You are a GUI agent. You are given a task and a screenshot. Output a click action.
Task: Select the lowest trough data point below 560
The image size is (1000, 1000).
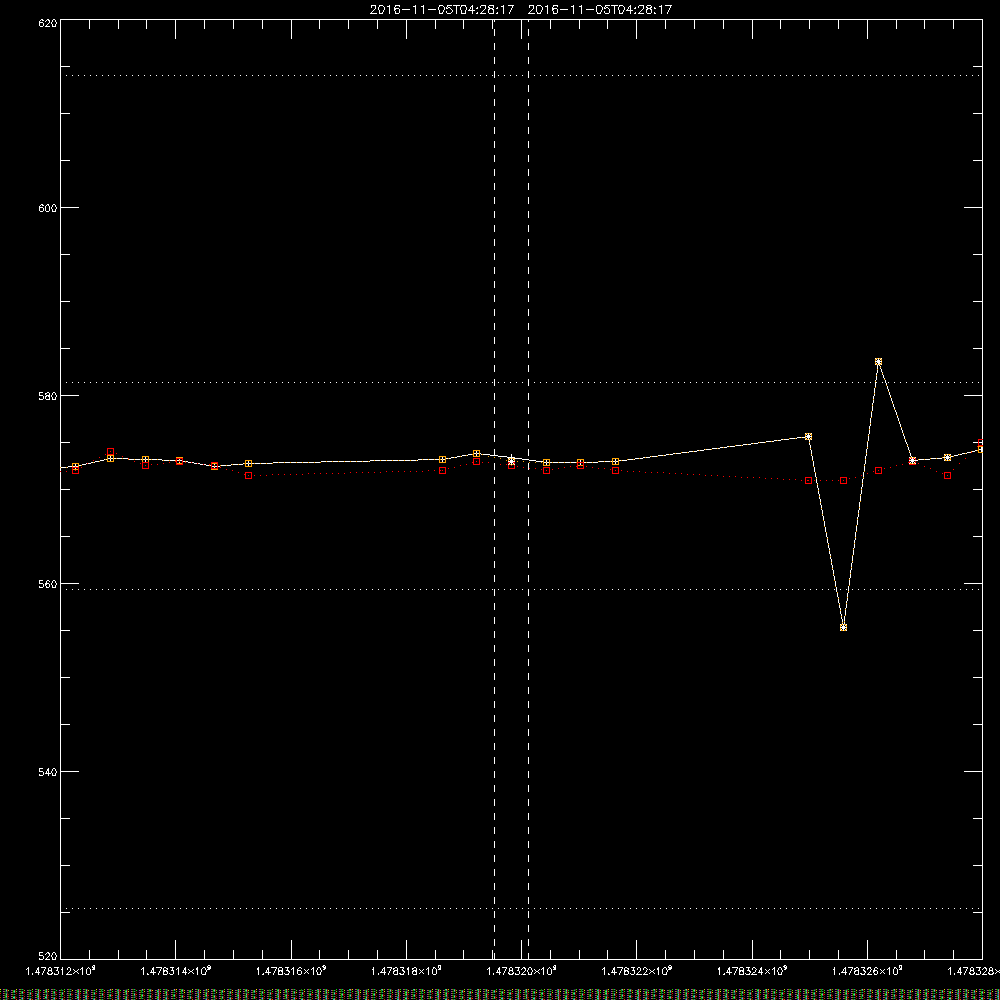[x=843, y=628]
